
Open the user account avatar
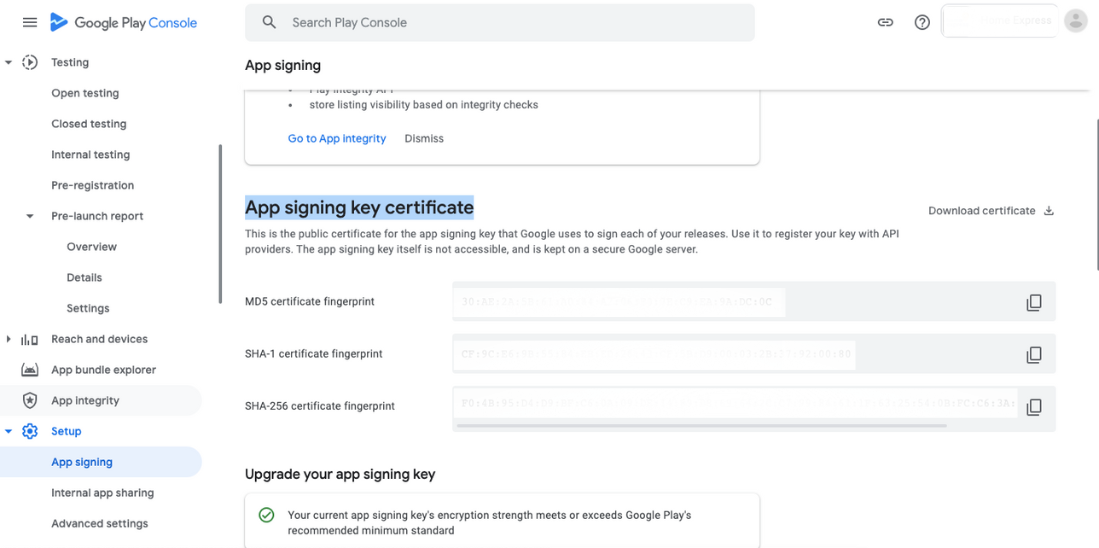click(x=1076, y=21)
